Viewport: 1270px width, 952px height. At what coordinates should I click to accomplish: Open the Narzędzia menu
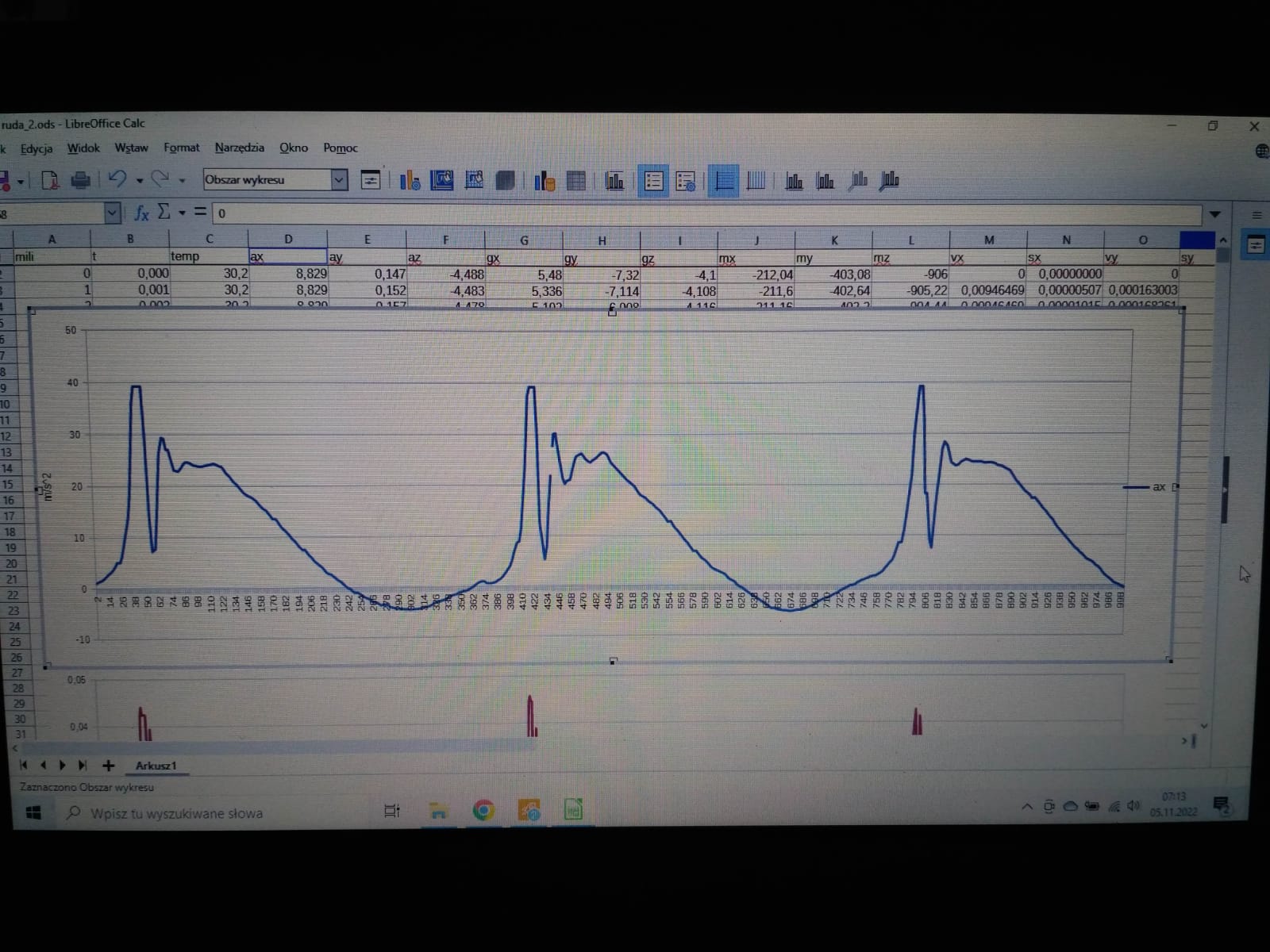239,148
